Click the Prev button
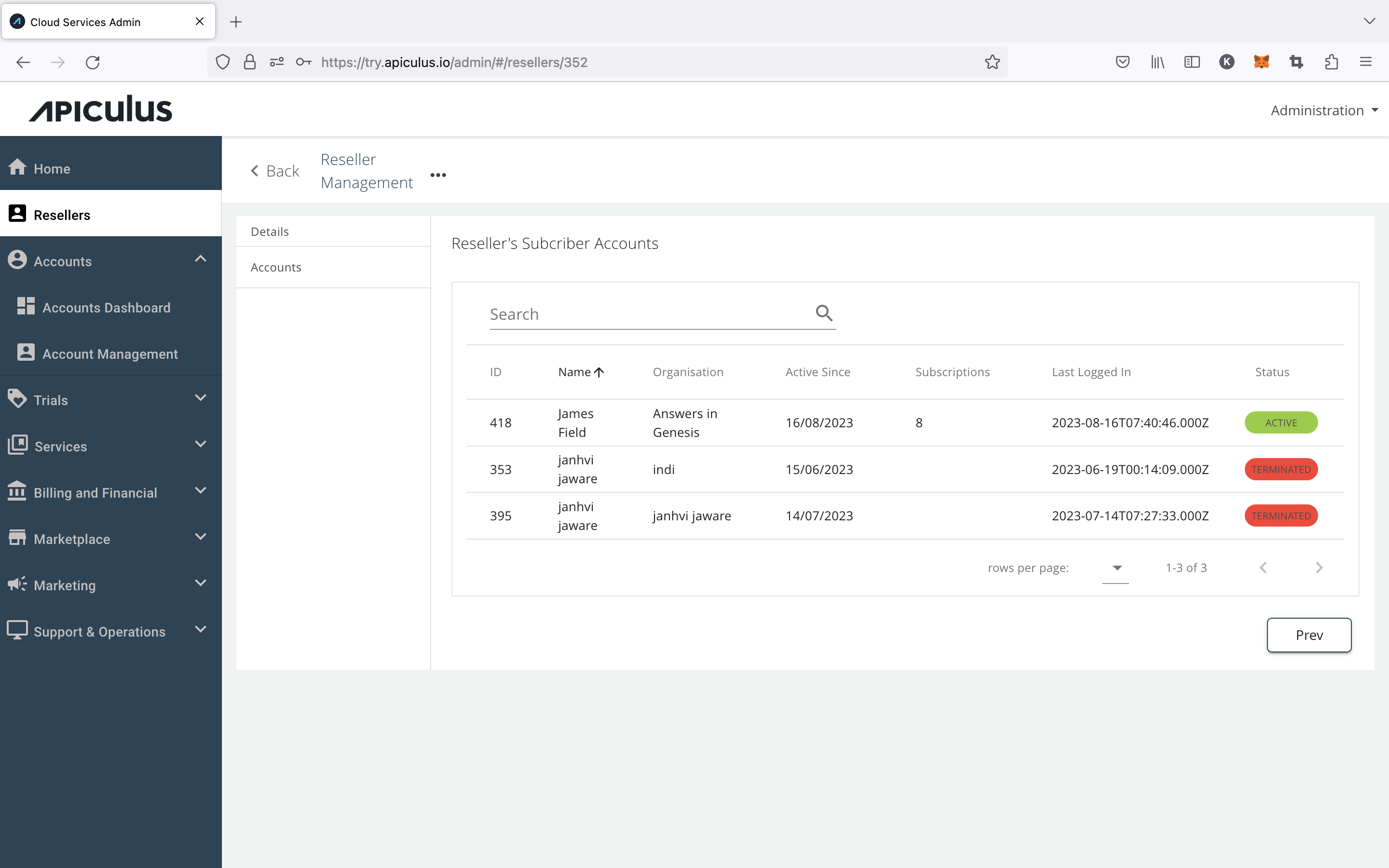This screenshot has width=1389, height=868. (x=1308, y=635)
